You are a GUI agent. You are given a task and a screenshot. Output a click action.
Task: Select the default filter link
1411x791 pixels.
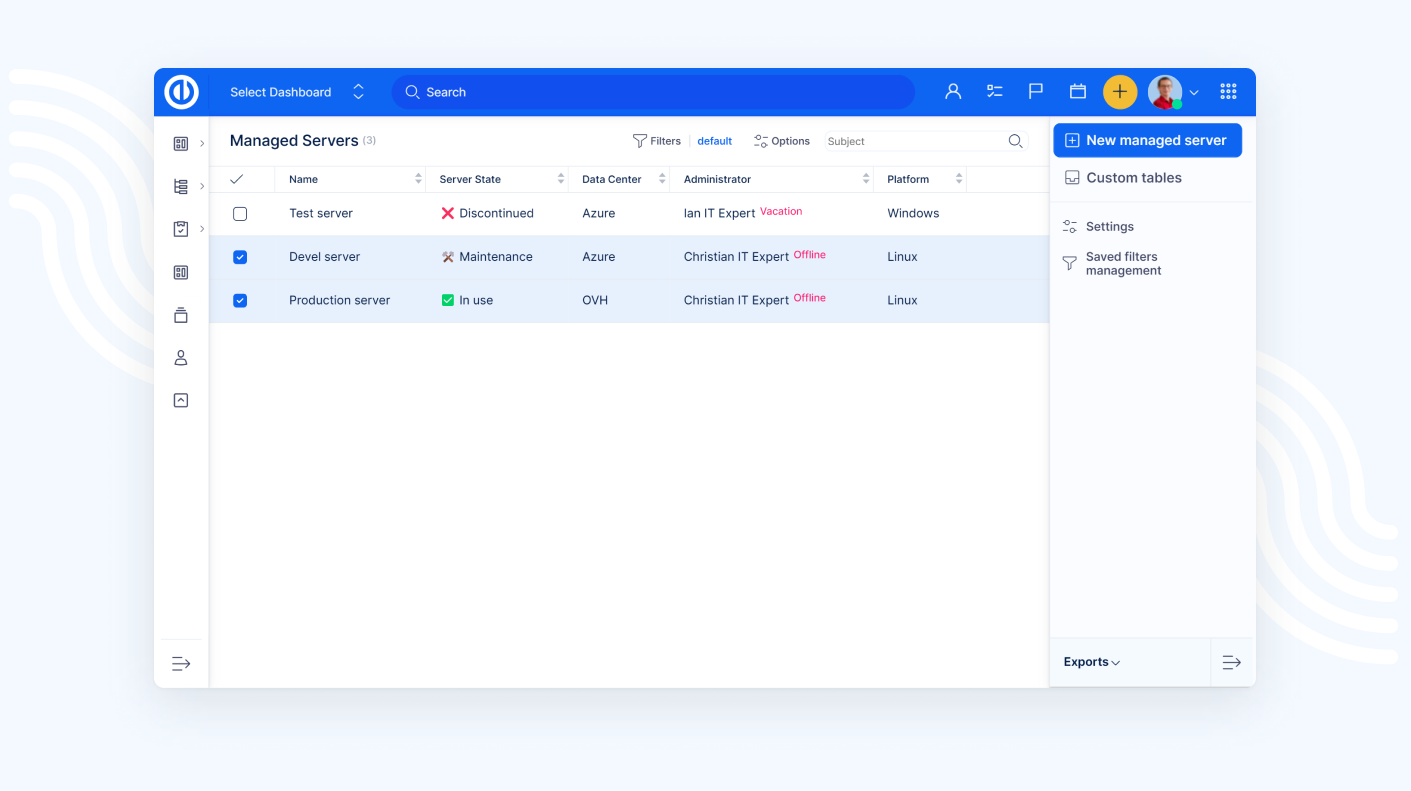coord(714,141)
